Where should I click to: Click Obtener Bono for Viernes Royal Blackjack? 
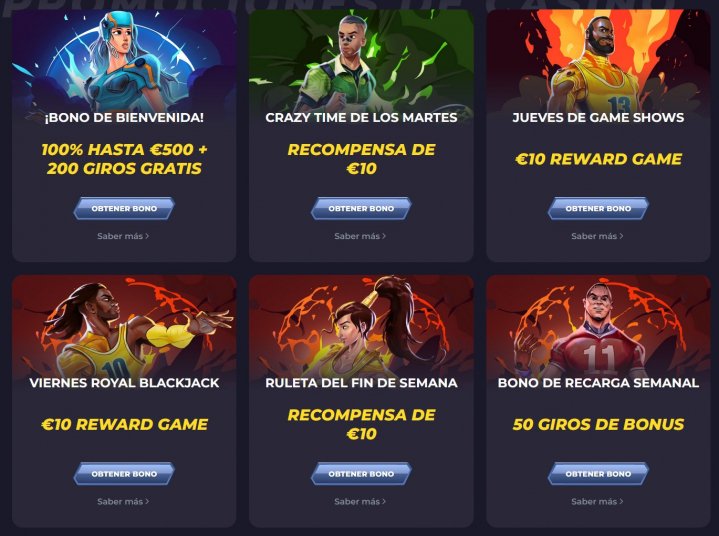124,474
